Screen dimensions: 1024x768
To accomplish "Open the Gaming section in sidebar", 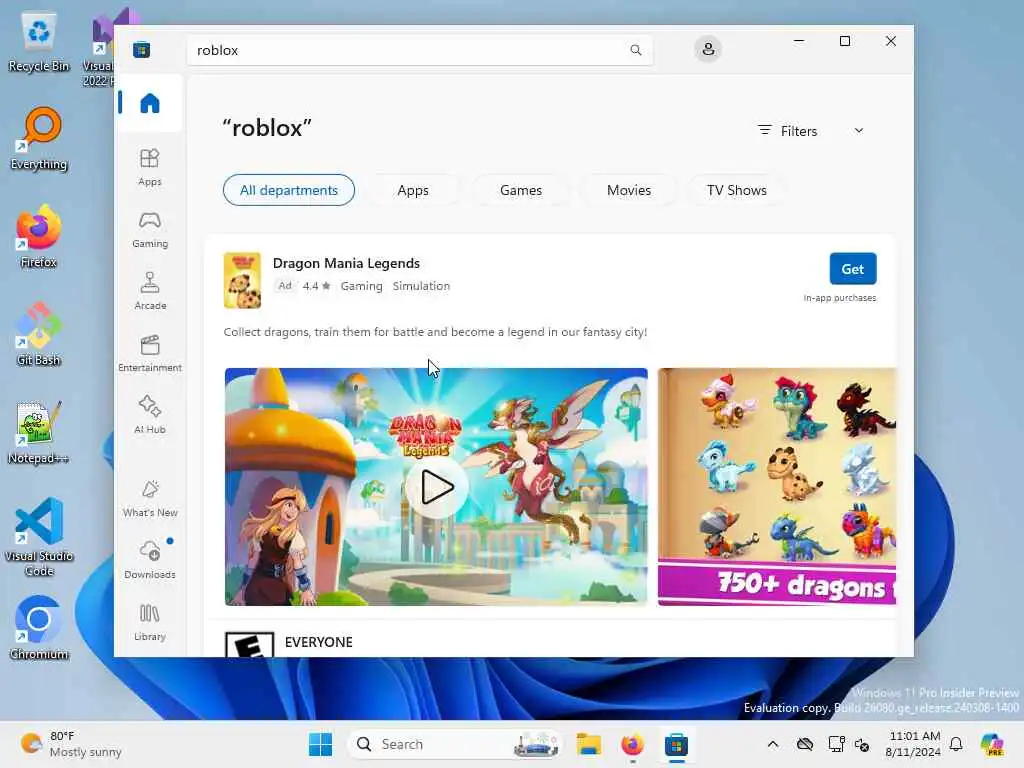I will click(x=150, y=229).
